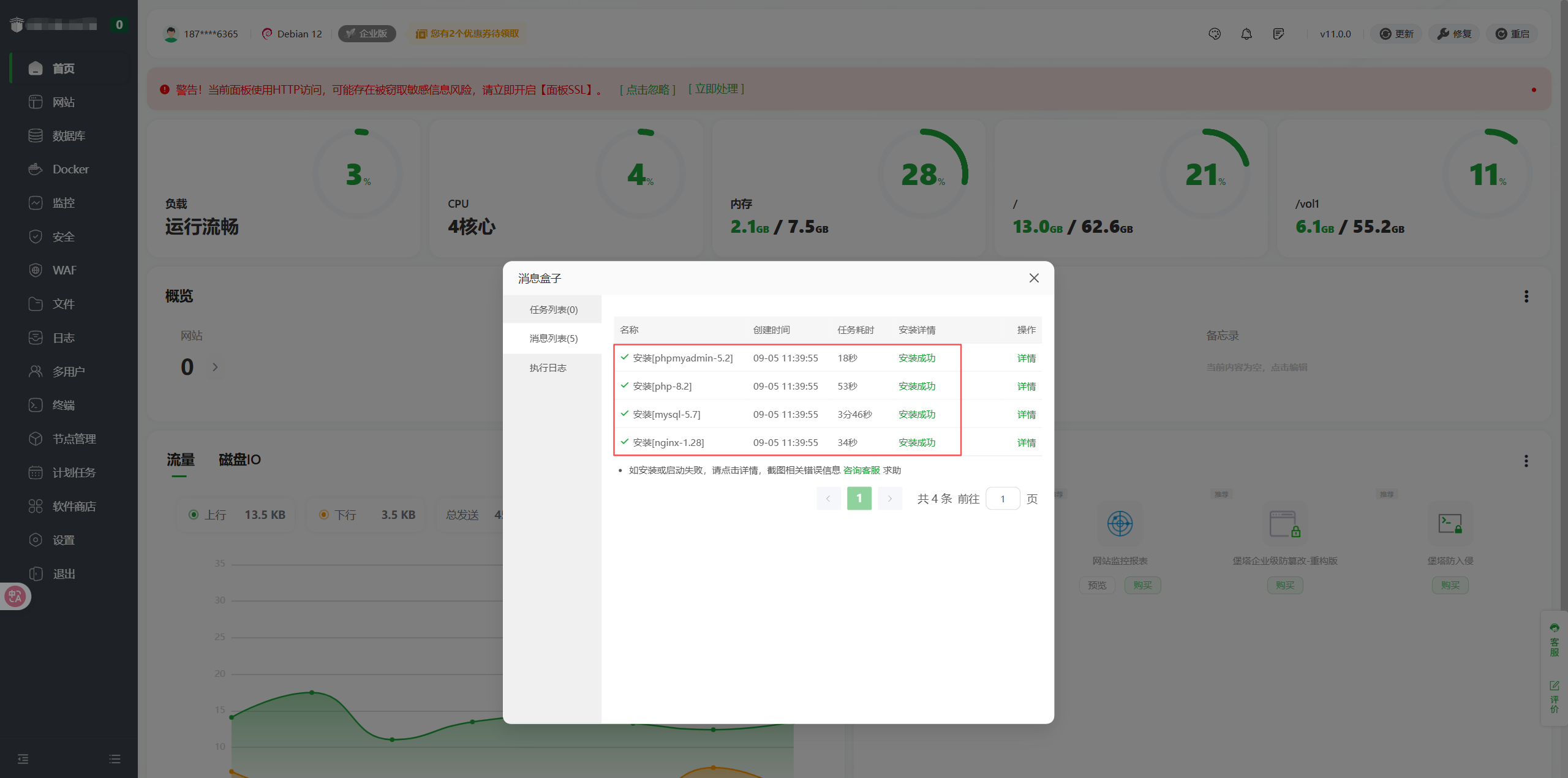This screenshot has height=778, width=1568.
Task: Toggle the upstream (上行) traffic series
Action: pos(194,515)
